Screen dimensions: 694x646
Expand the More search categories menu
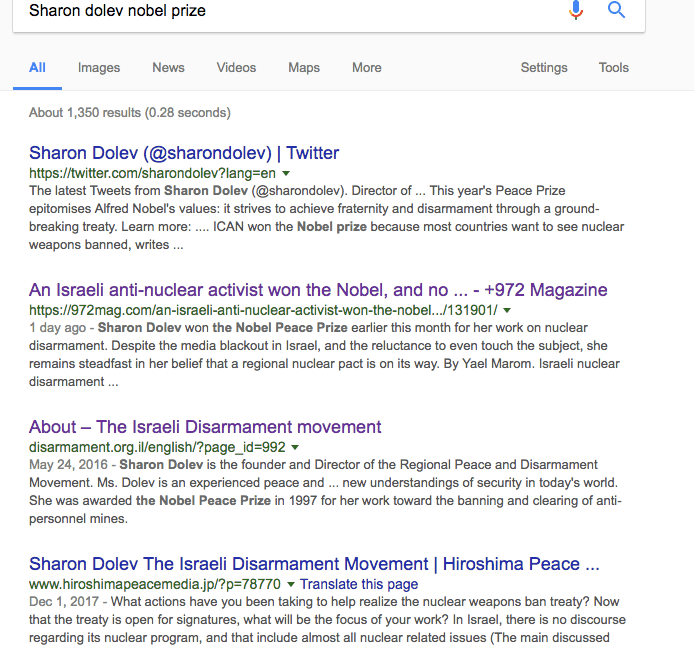click(367, 68)
